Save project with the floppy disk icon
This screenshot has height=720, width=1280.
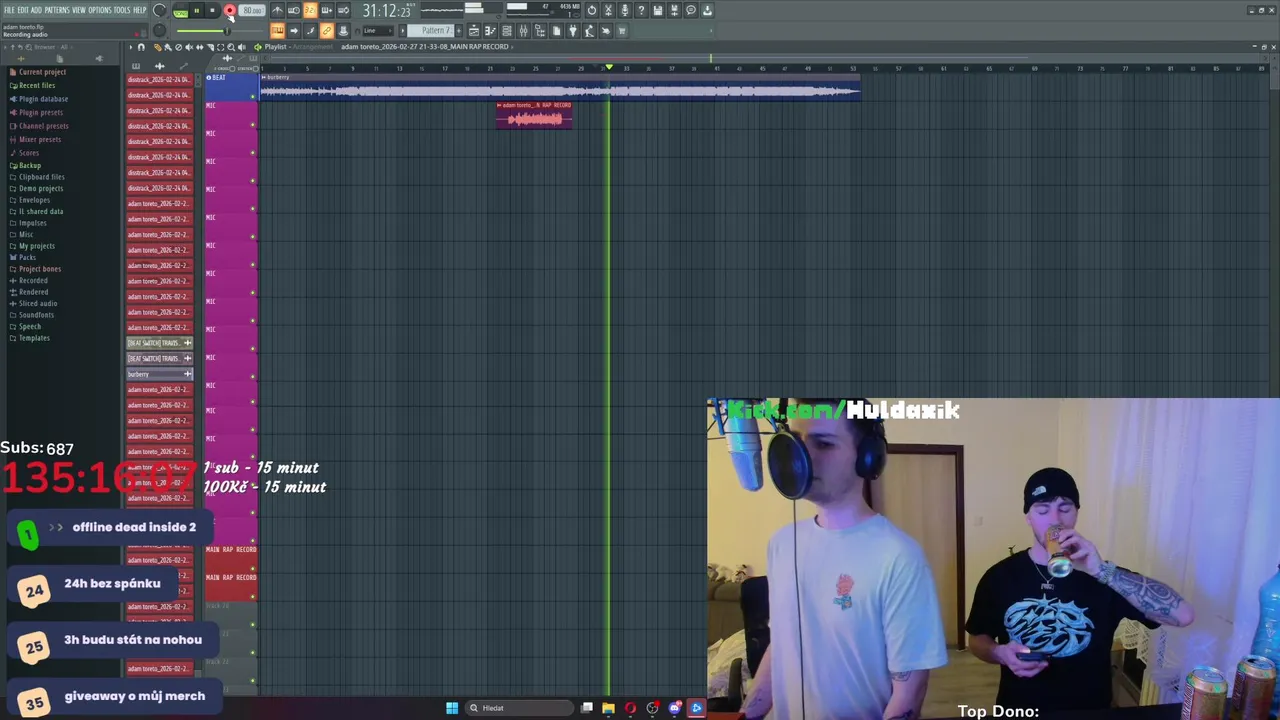[x=657, y=10]
